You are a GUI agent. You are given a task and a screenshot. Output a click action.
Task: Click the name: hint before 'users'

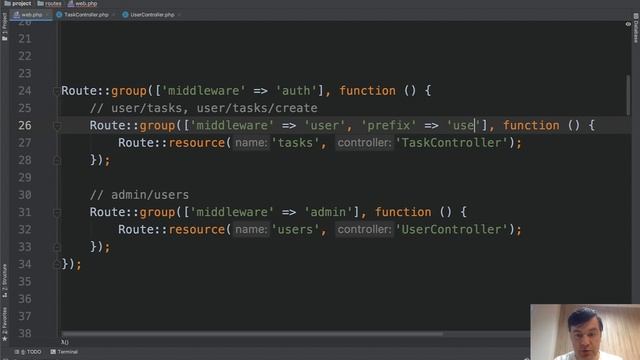tap(251, 229)
